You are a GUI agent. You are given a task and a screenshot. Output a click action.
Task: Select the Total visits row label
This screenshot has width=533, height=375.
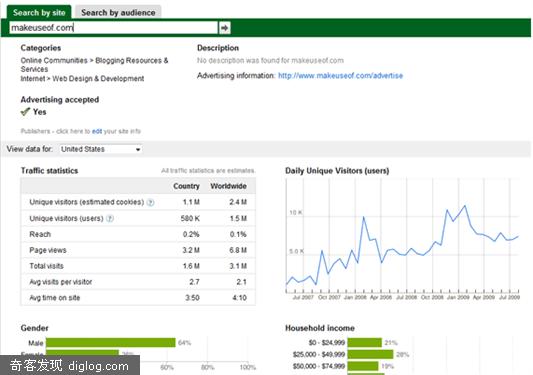(47, 266)
